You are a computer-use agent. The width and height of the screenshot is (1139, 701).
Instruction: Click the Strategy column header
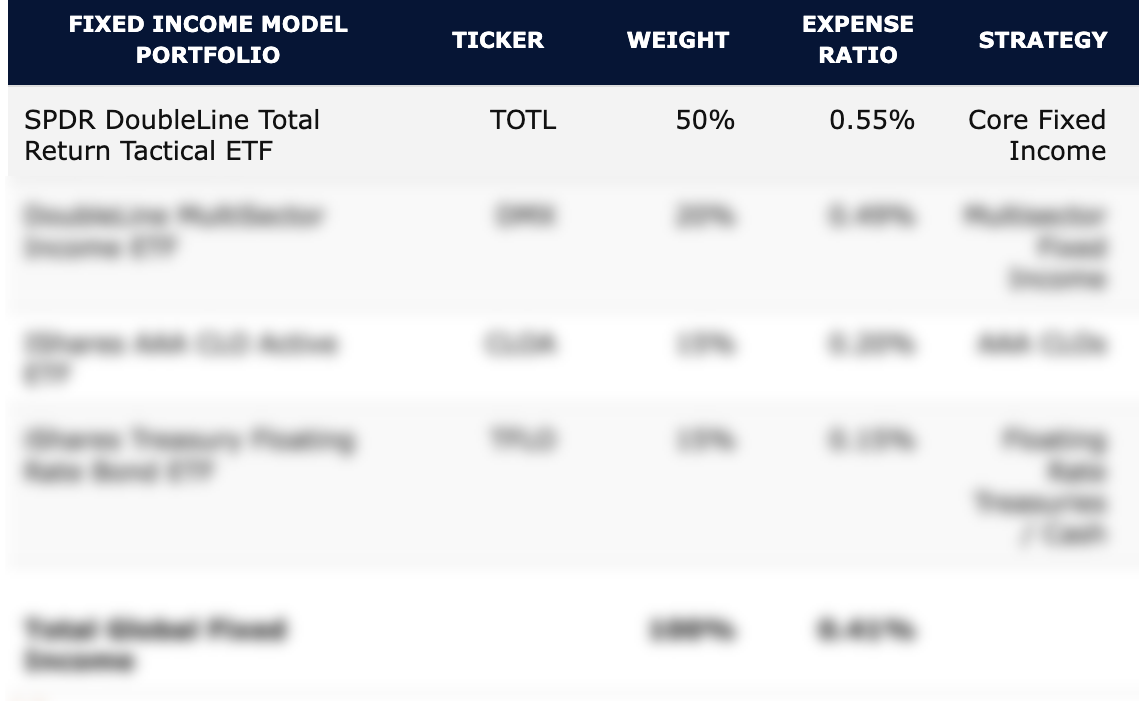(x=1043, y=40)
